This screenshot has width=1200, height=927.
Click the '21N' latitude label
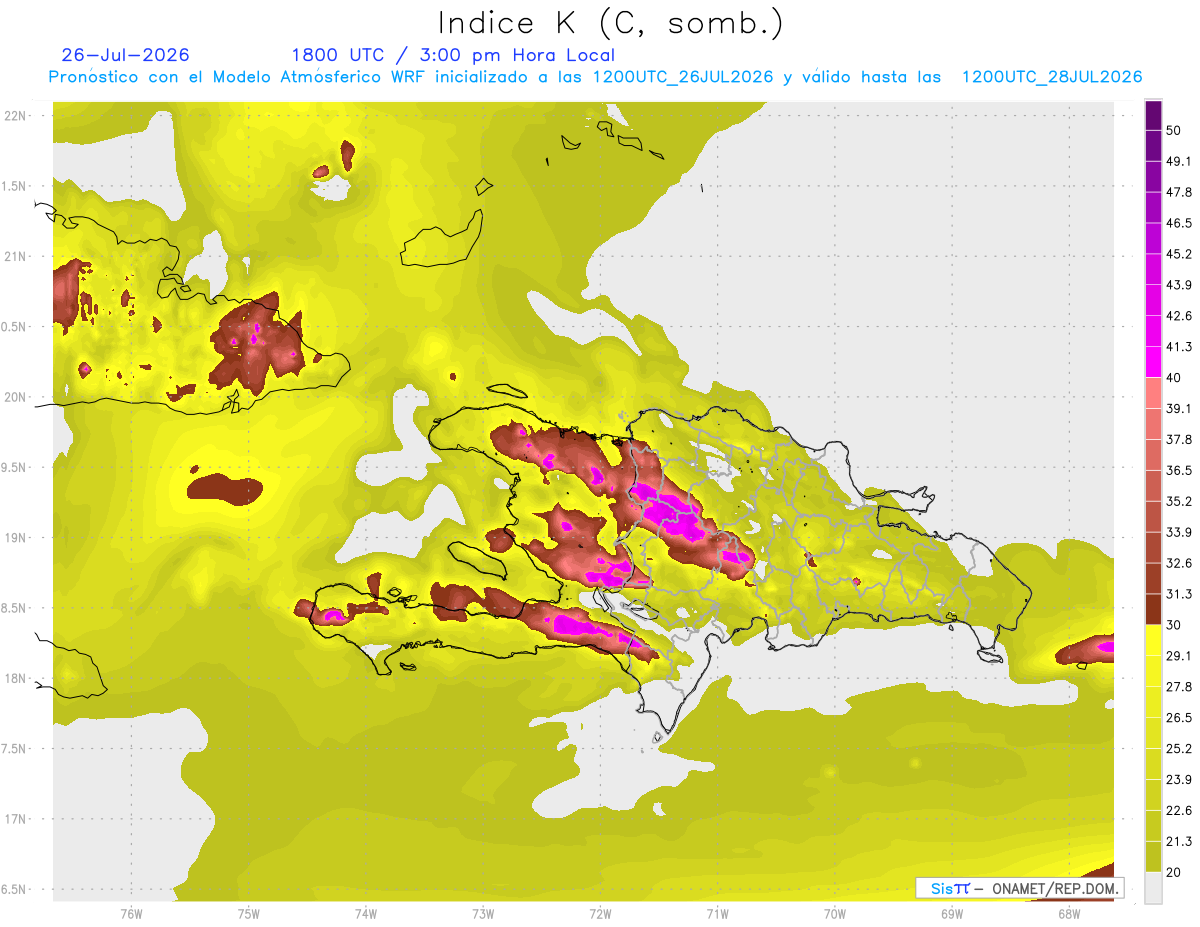coord(17,257)
